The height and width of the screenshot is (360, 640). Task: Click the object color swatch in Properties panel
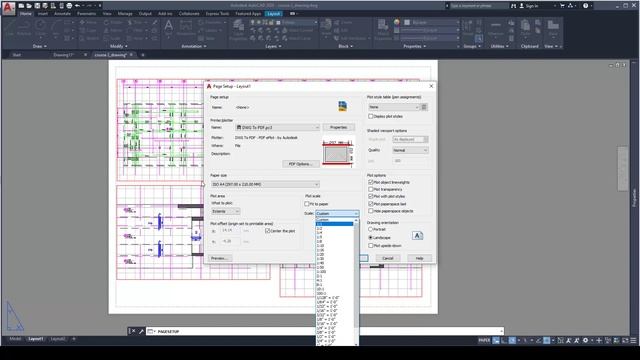[x=407, y=22]
